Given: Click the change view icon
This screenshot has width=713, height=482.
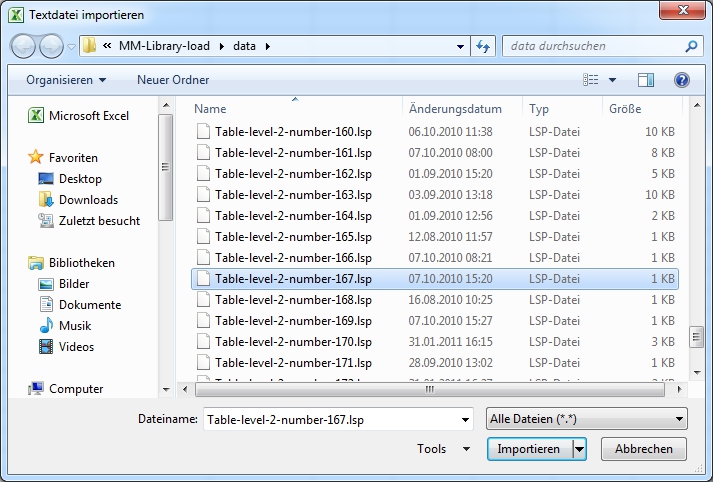Looking at the screenshot, I should click(591, 80).
